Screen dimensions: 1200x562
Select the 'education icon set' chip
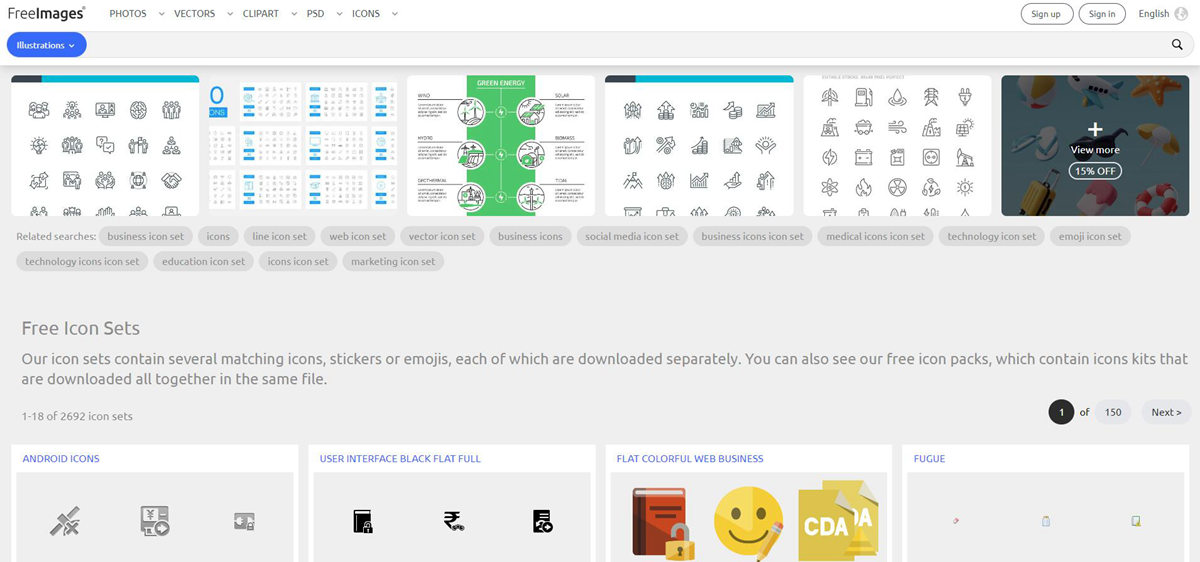[x=204, y=262]
